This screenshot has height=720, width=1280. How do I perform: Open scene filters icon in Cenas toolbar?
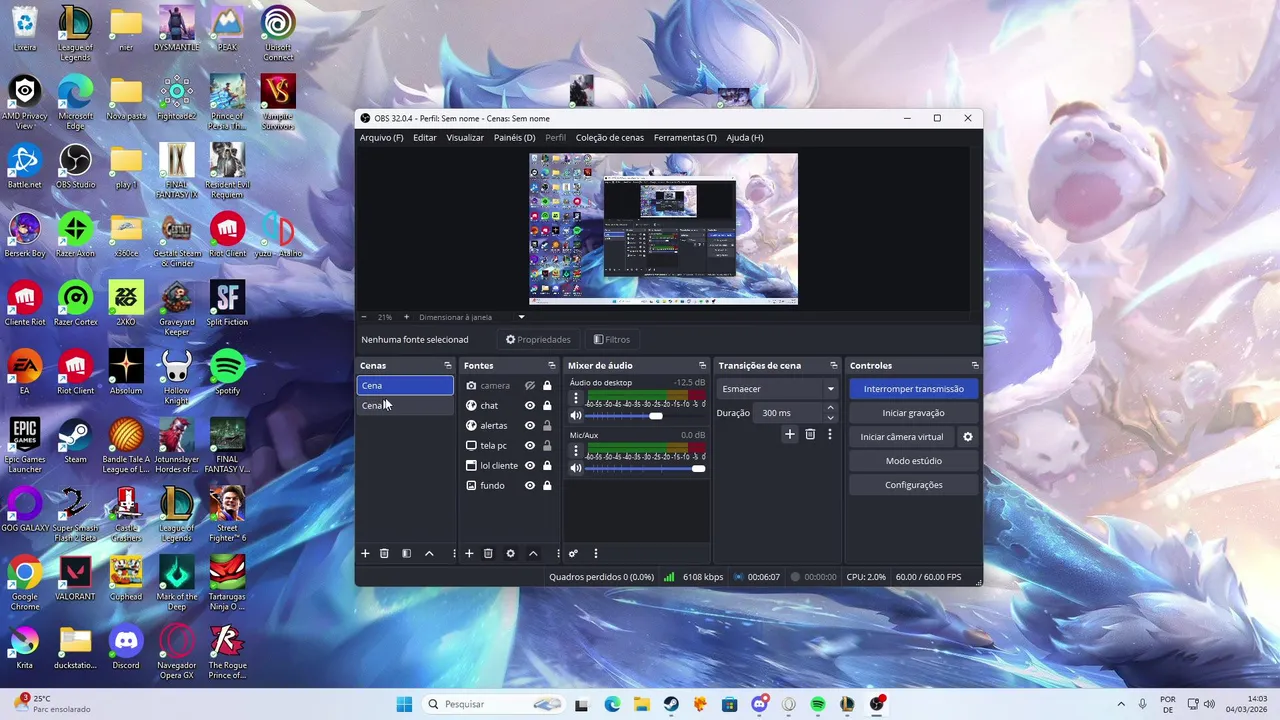[x=406, y=553]
